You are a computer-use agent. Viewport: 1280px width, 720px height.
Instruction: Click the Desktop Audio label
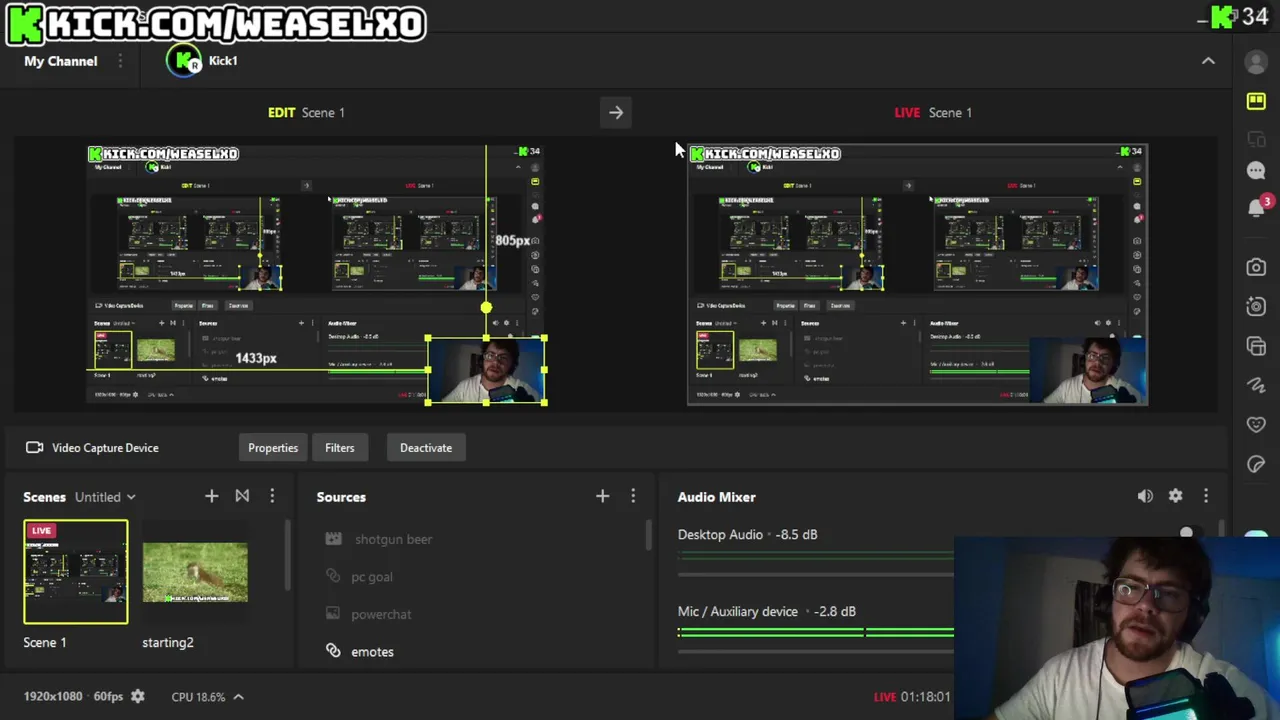coord(720,535)
